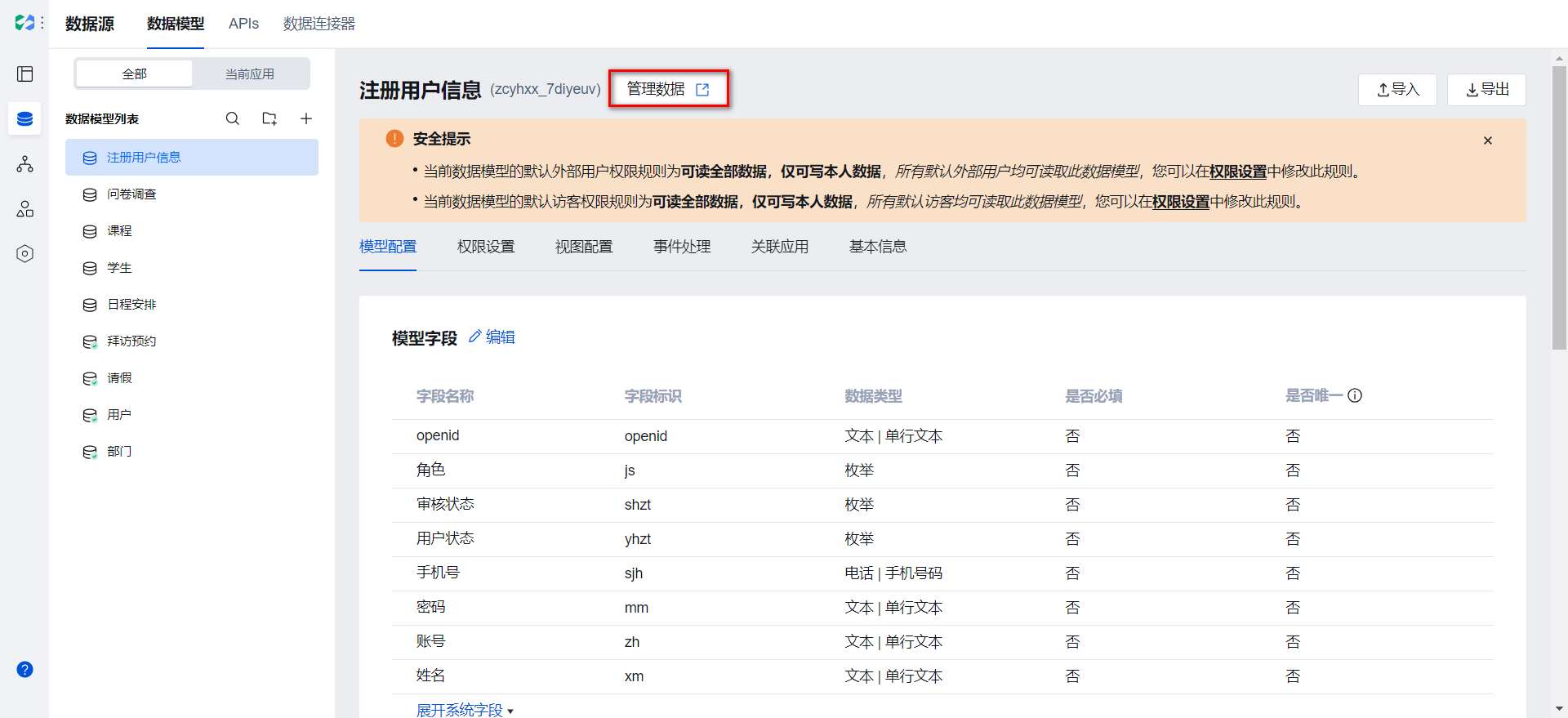Switch to 视图配置 tab
Viewport: 1568px width, 718px height.
click(x=584, y=247)
